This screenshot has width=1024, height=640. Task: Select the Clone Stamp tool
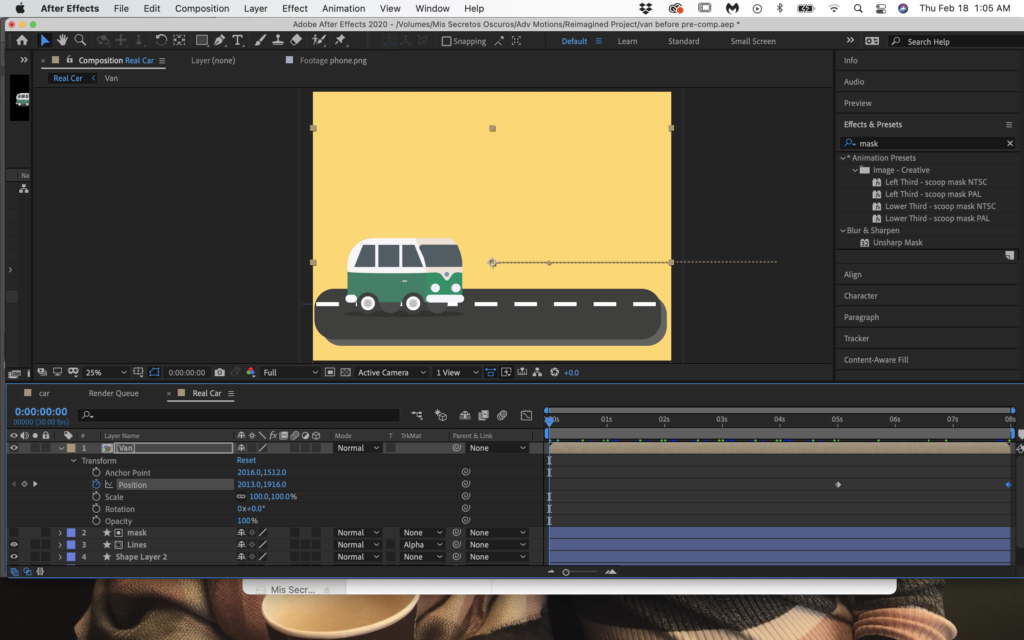click(x=277, y=41)
